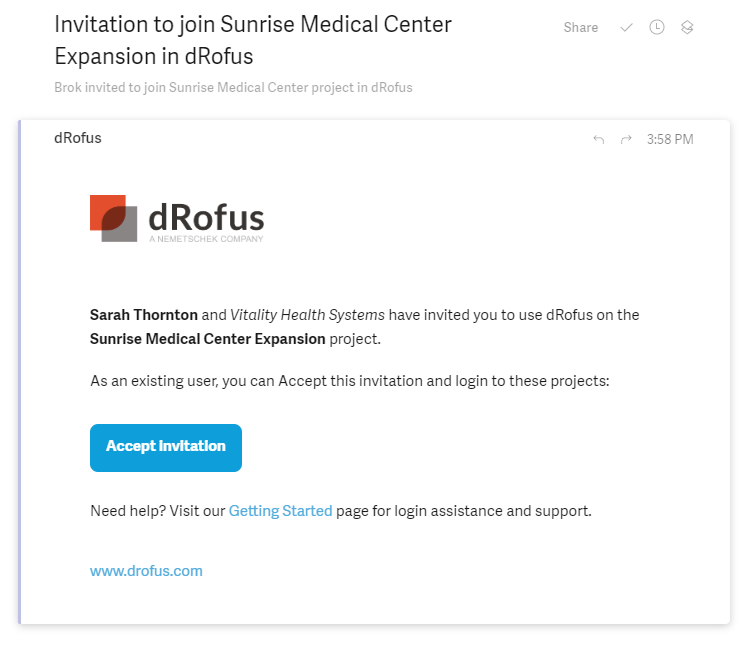Click the 3:58 PM timestamp
This screenshot has height=647, width=743.
[670, 140]
